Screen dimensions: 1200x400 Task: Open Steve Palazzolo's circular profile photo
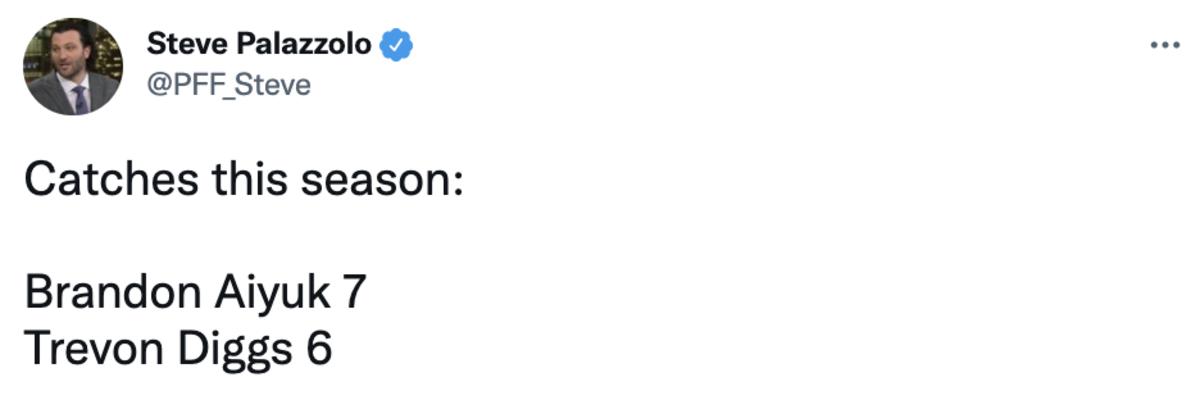pos(74,66)
